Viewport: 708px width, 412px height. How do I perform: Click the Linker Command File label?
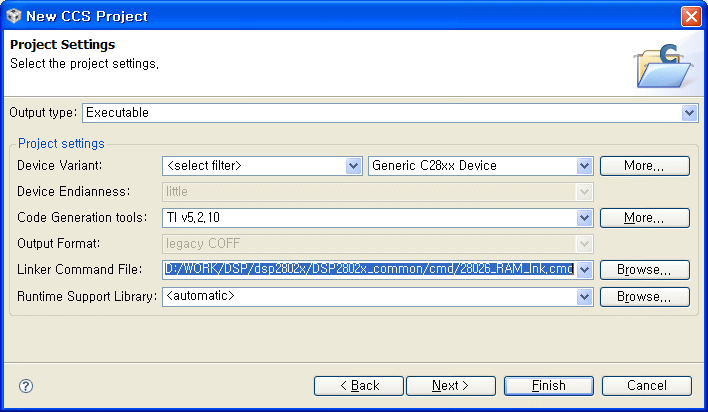79,270
